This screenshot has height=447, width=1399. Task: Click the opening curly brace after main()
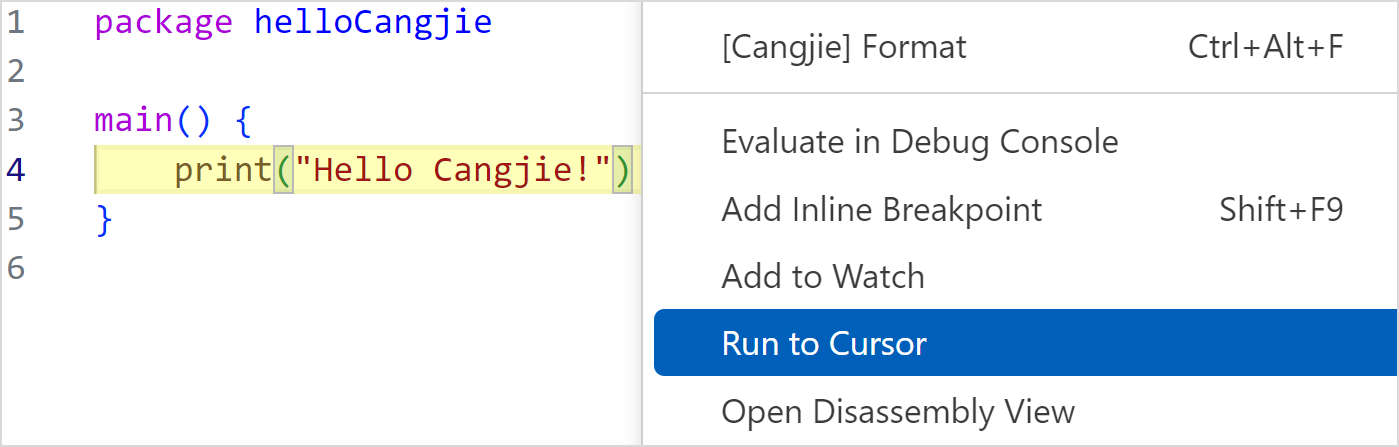(x=243, y=122)
